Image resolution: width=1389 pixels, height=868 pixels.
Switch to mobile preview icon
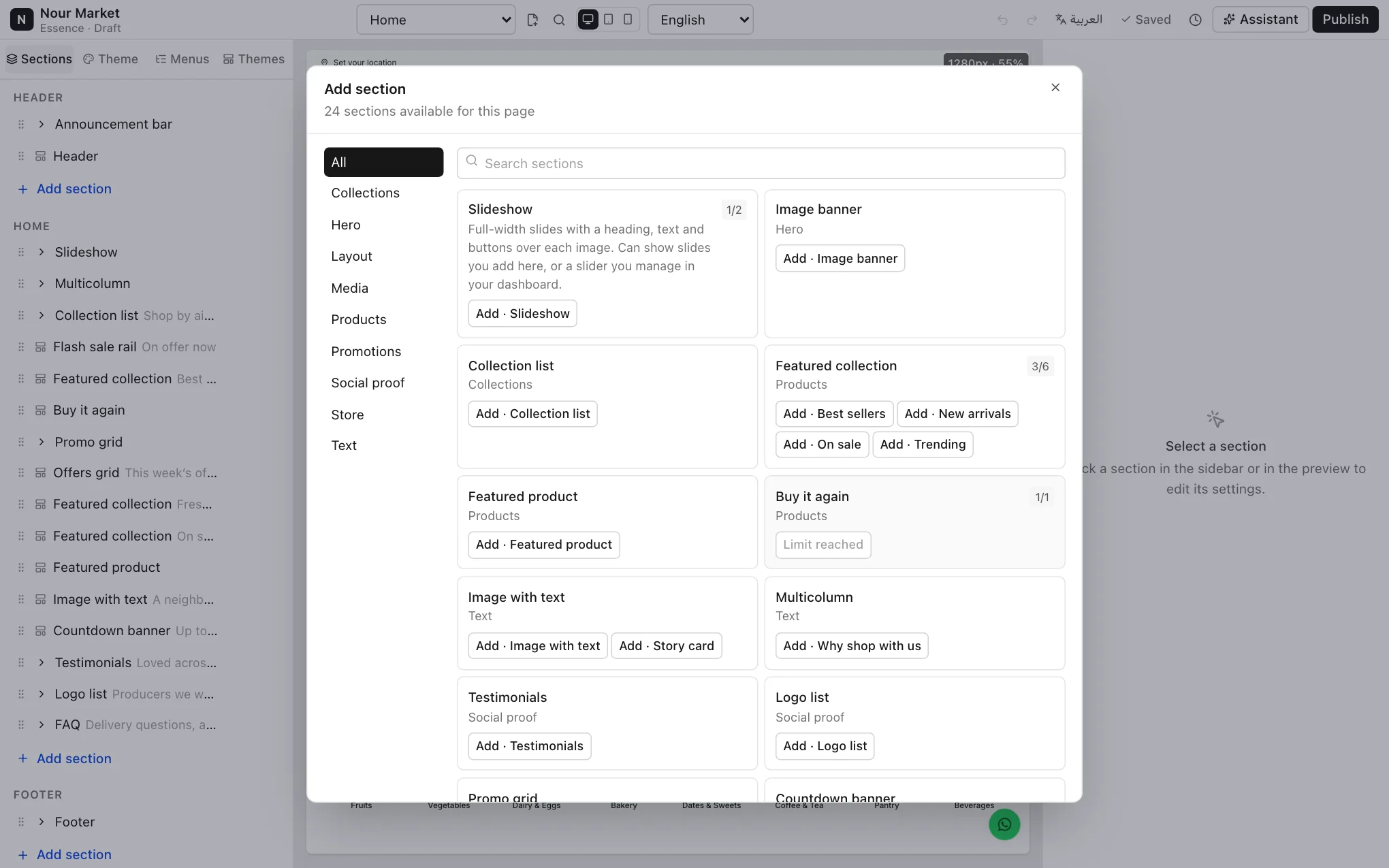coord(628,20)
